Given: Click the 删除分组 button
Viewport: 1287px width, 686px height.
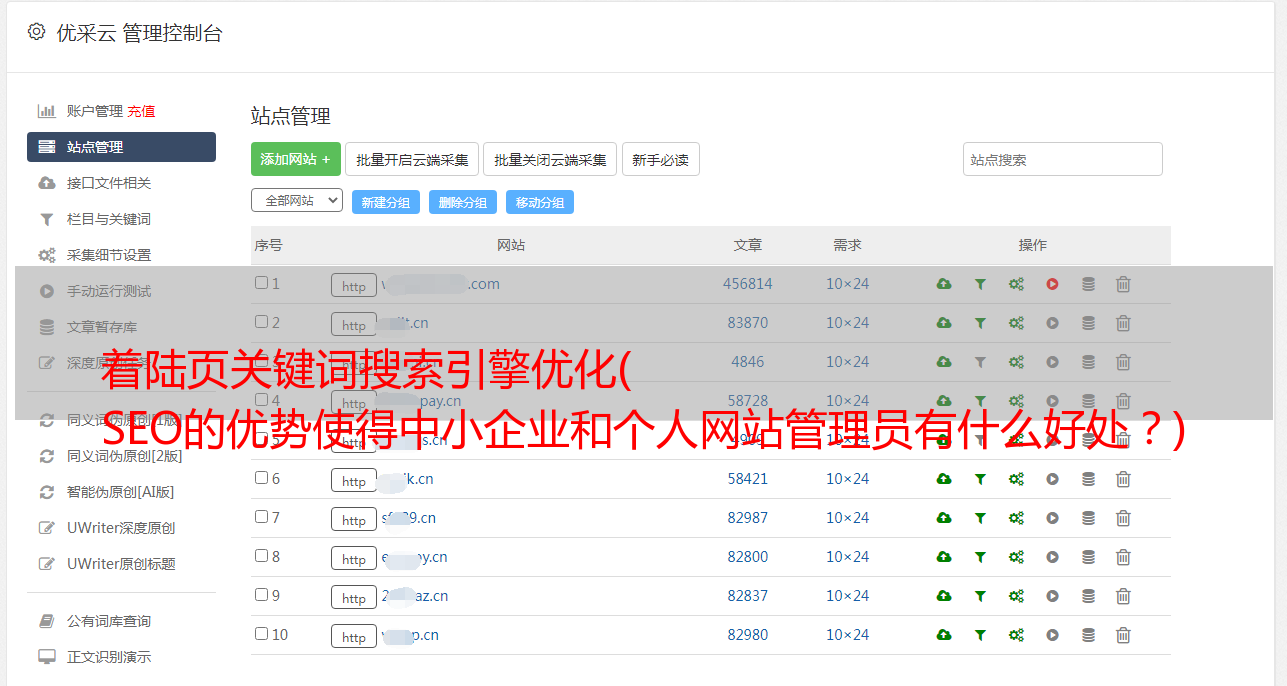Looking at the screenshot, I should pos(463,202).
